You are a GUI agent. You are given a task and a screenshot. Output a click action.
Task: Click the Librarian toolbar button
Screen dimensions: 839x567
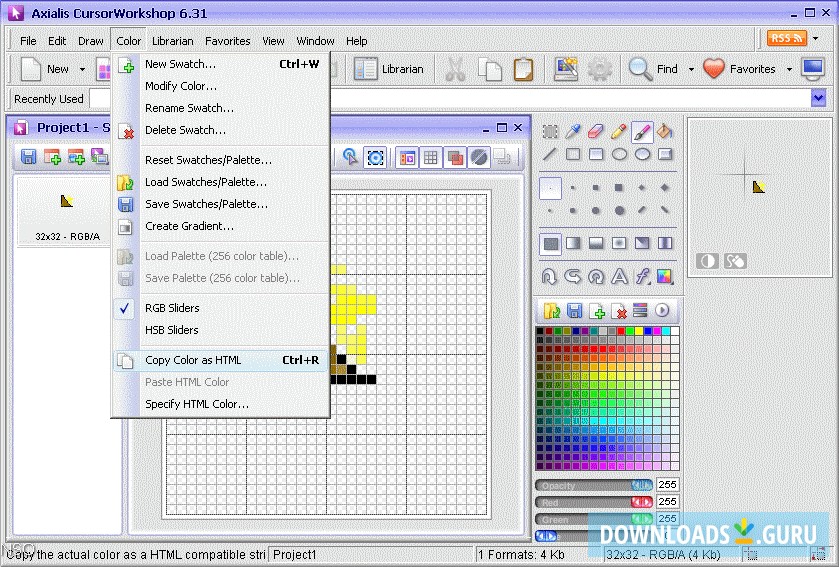pos(388,70)
